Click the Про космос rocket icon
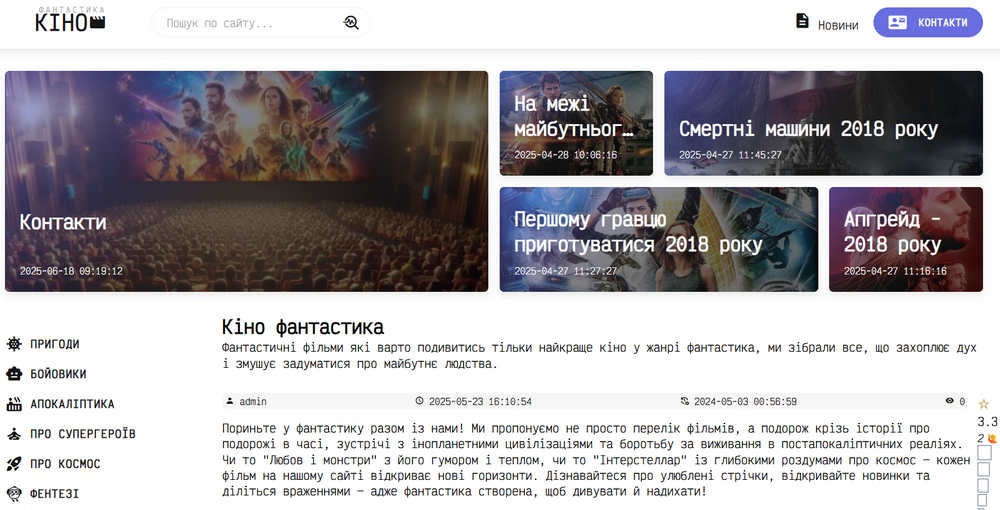Image resolution: width=1000 pixels, height=510 pixels. [14, 463]
